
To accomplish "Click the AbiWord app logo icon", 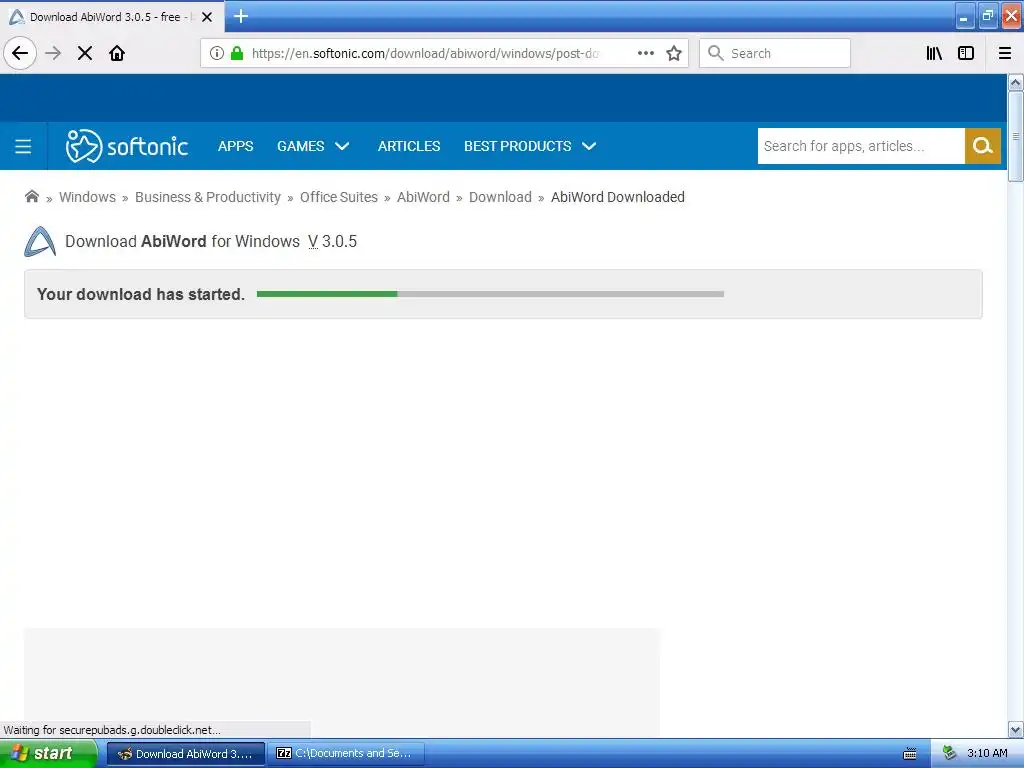I will pyautogui.click(x=40, y=242).
